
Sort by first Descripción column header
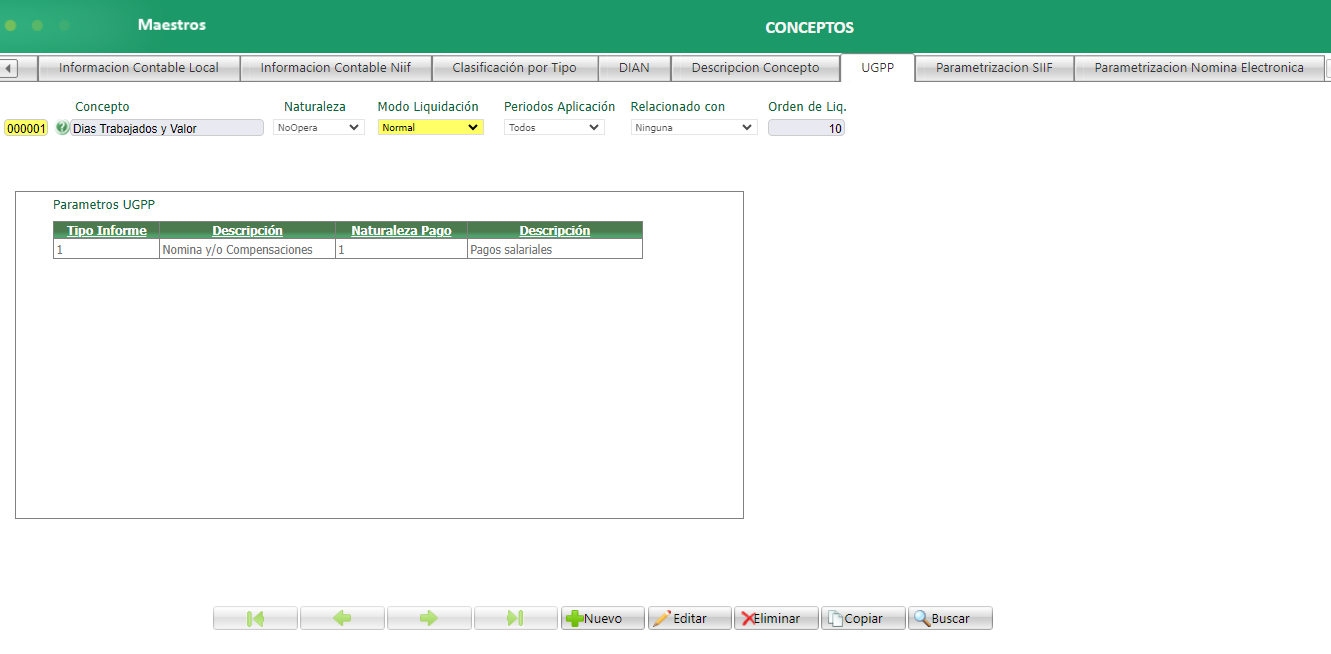pos(247,231)
